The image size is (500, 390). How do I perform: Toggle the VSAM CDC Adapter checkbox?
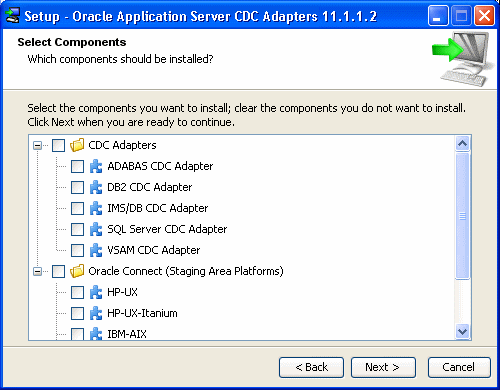click(77, 250)
